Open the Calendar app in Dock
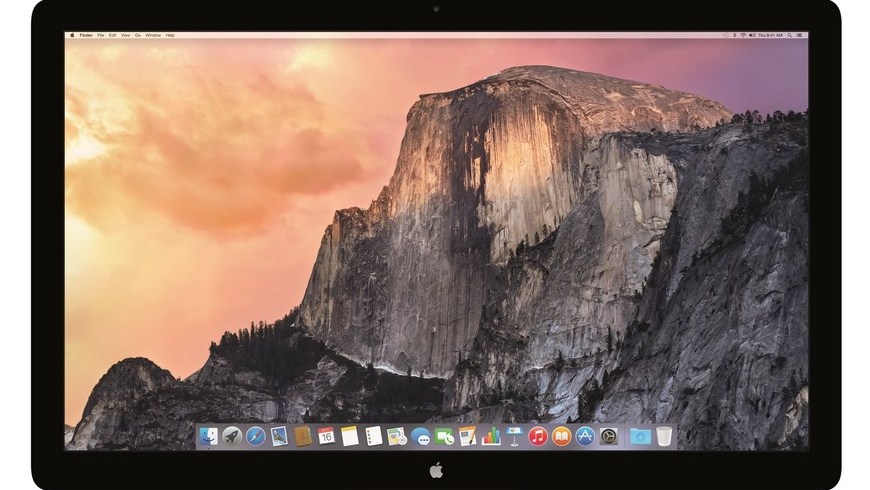The width and height of the screenshot is (870, 490). (326, 436)
